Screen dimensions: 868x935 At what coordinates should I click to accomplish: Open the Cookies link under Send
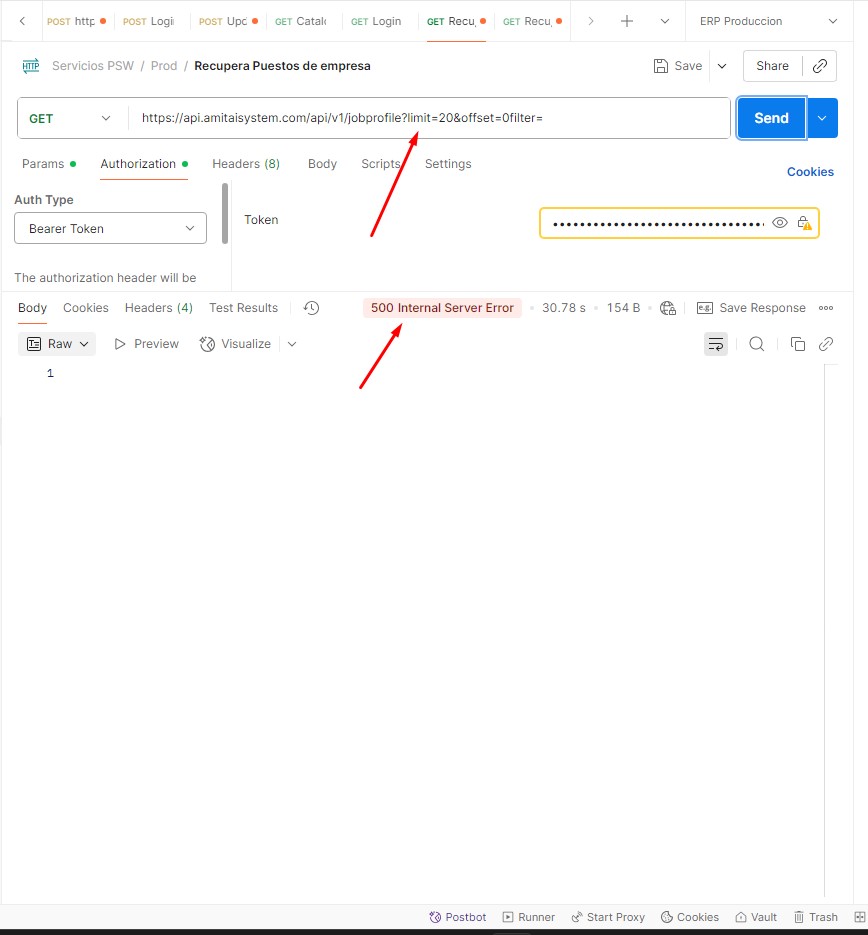click(809, 172)
